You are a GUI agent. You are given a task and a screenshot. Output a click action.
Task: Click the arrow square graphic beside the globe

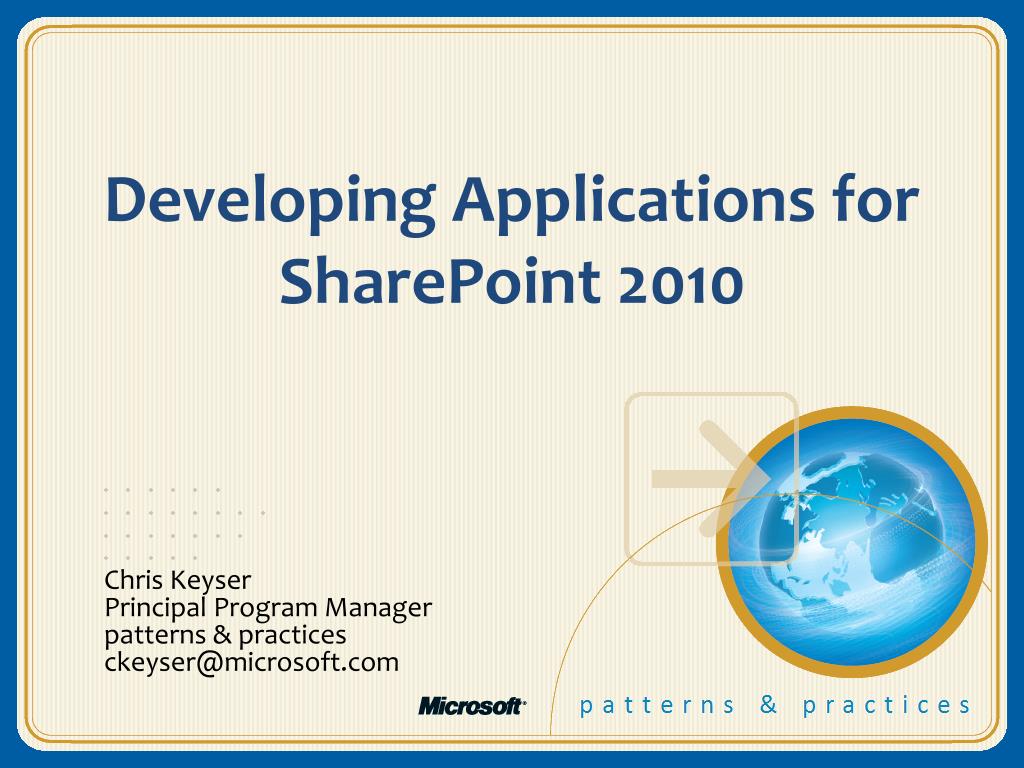click(x=712, y=478)
